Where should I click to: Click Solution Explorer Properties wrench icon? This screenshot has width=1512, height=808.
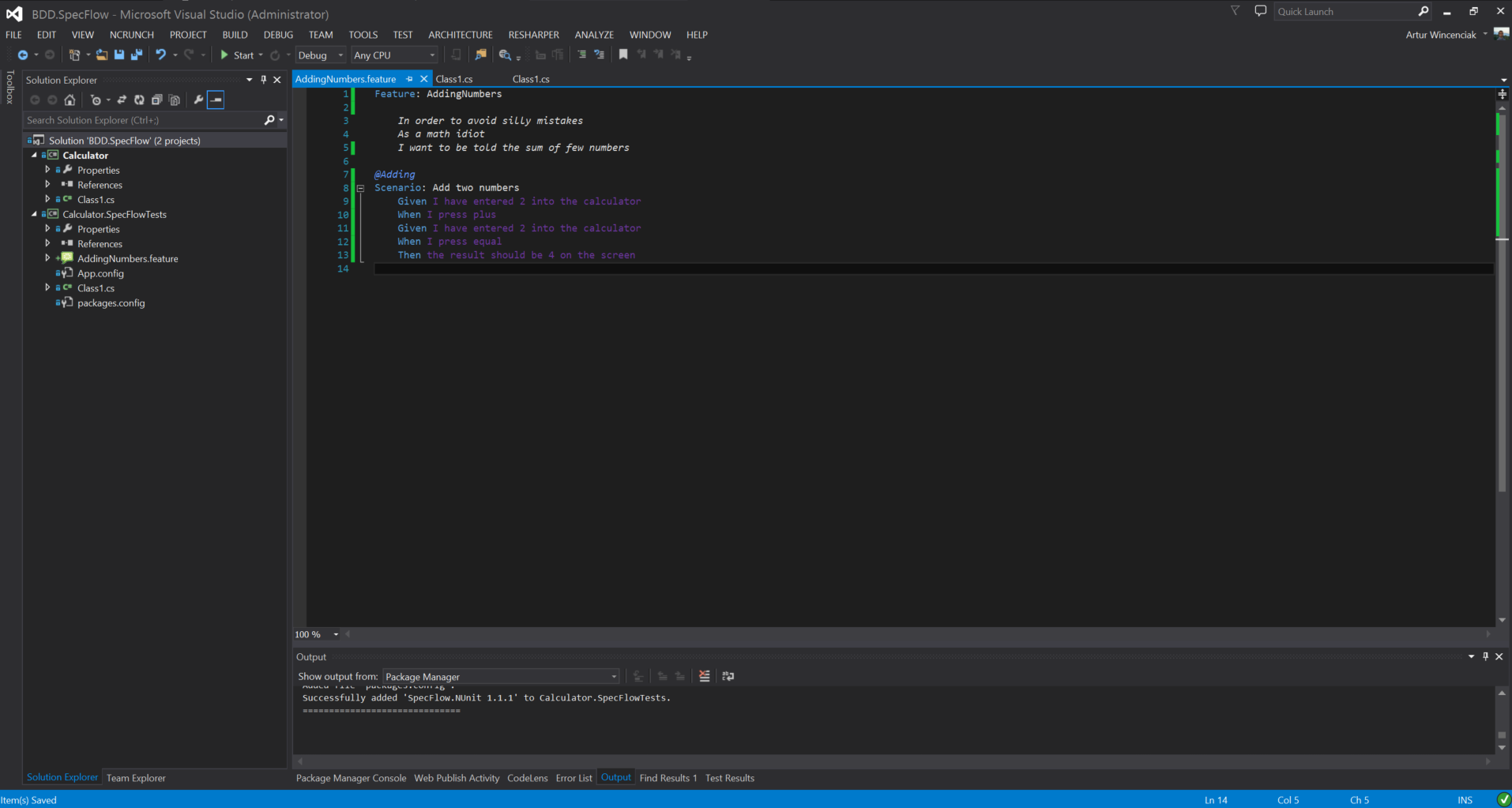click(198, 100)
